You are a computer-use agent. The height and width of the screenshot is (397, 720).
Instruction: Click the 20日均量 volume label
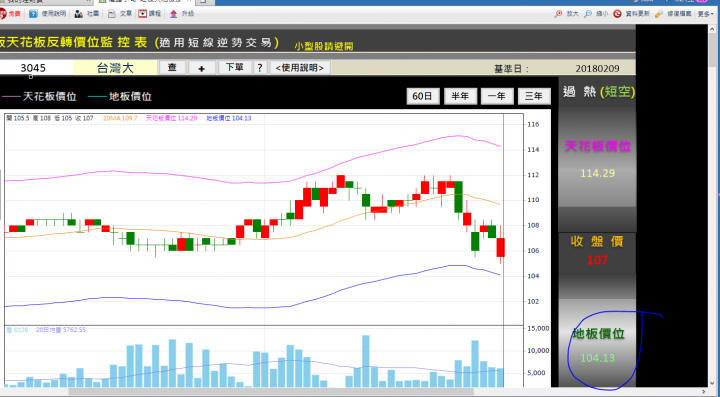point(61,330)
